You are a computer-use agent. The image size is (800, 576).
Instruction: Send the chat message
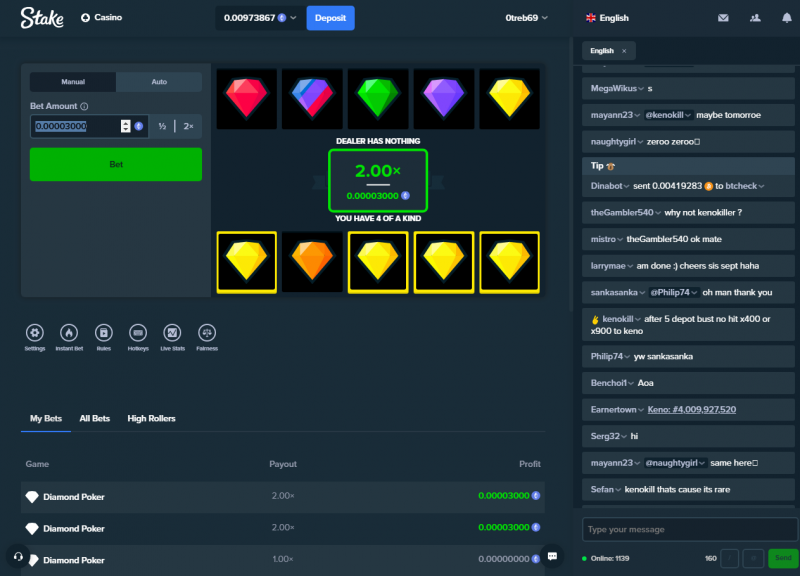(783, 558)
